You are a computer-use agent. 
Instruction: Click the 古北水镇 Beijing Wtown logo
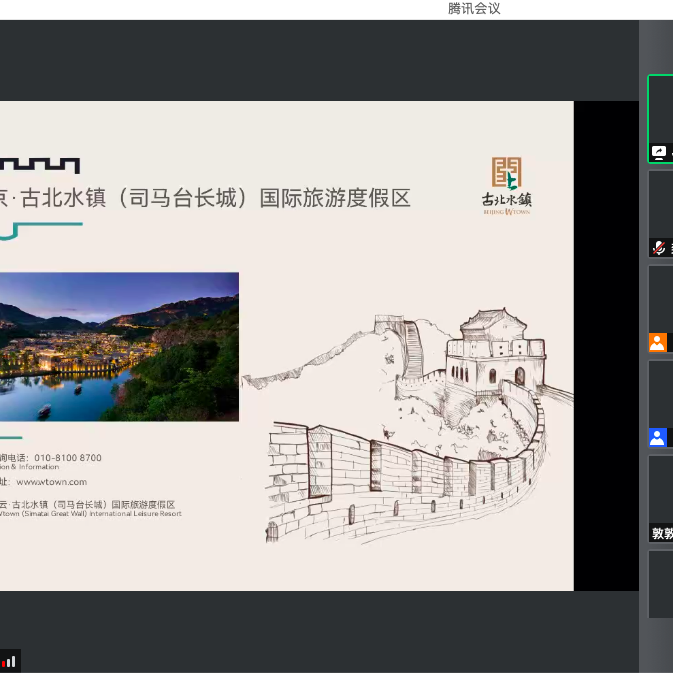[506, 186]
